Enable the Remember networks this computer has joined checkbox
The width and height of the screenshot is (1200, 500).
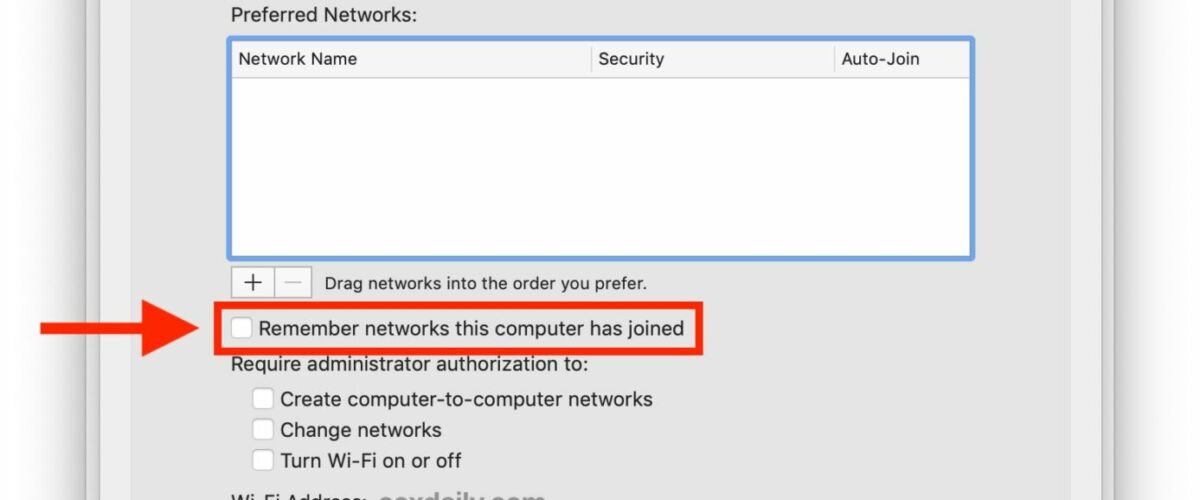pyautogui.click(x=242, y=328)
